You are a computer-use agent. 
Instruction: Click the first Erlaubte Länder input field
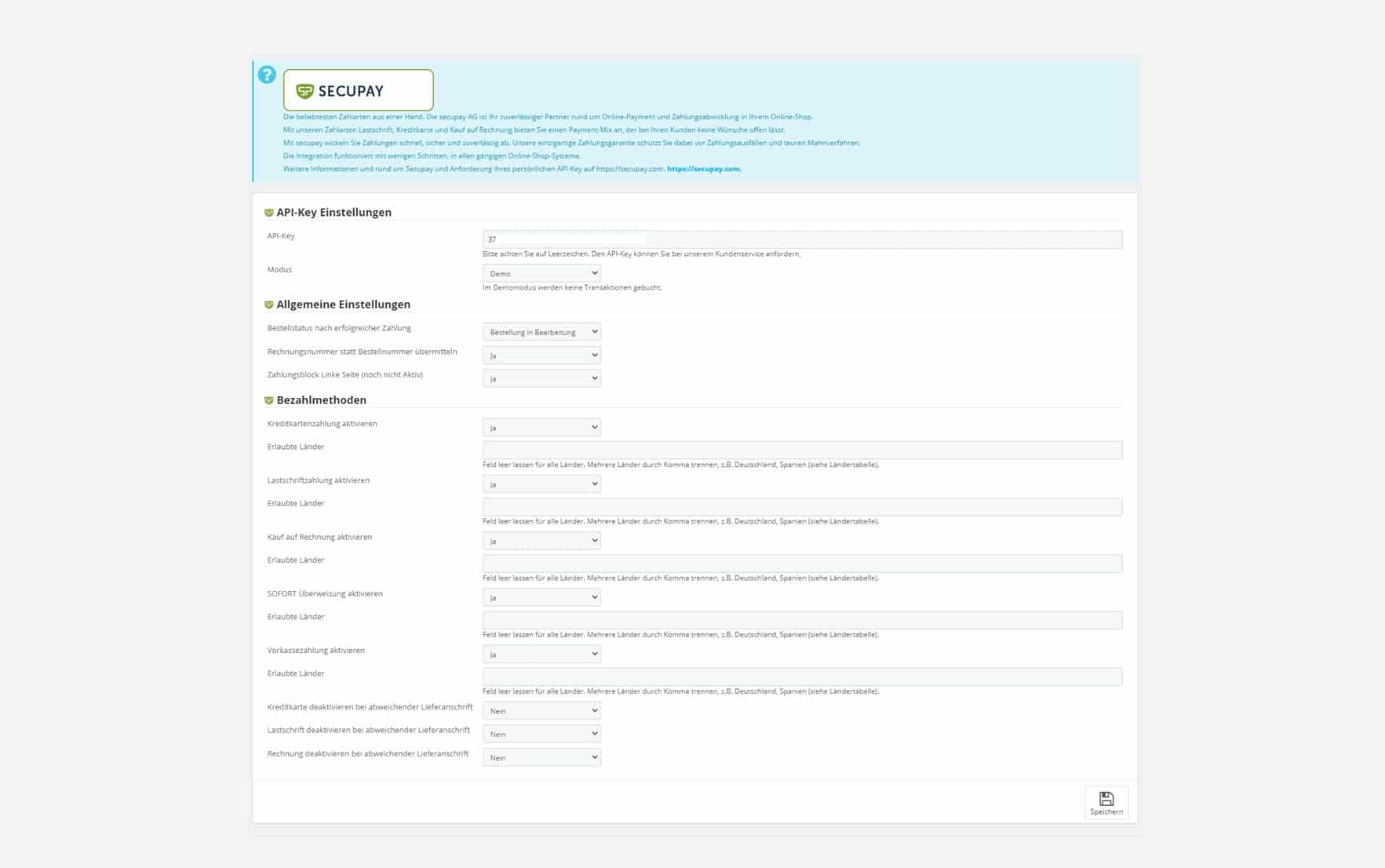click(800, 450)
